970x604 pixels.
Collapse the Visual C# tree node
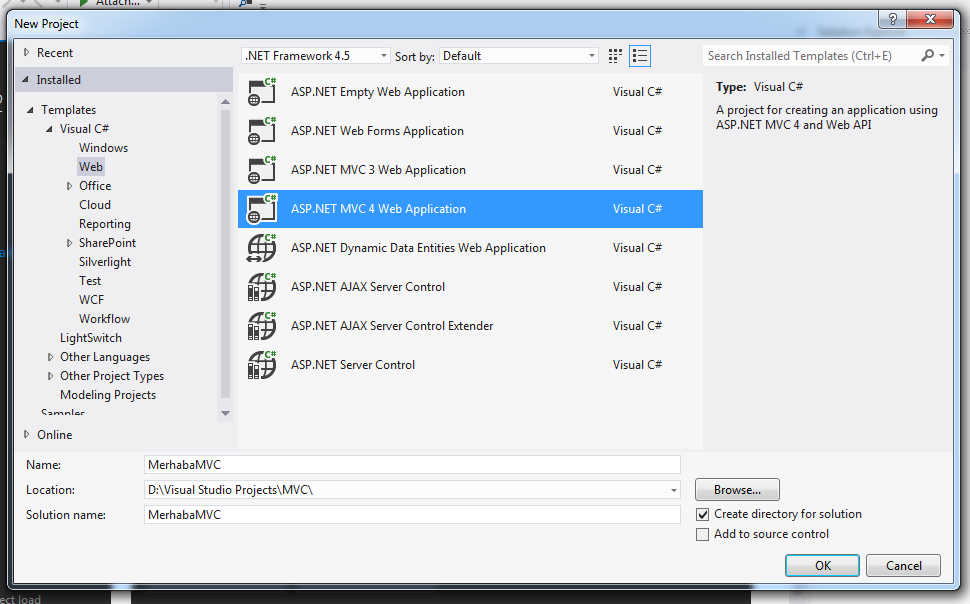[x=49, y=129]
